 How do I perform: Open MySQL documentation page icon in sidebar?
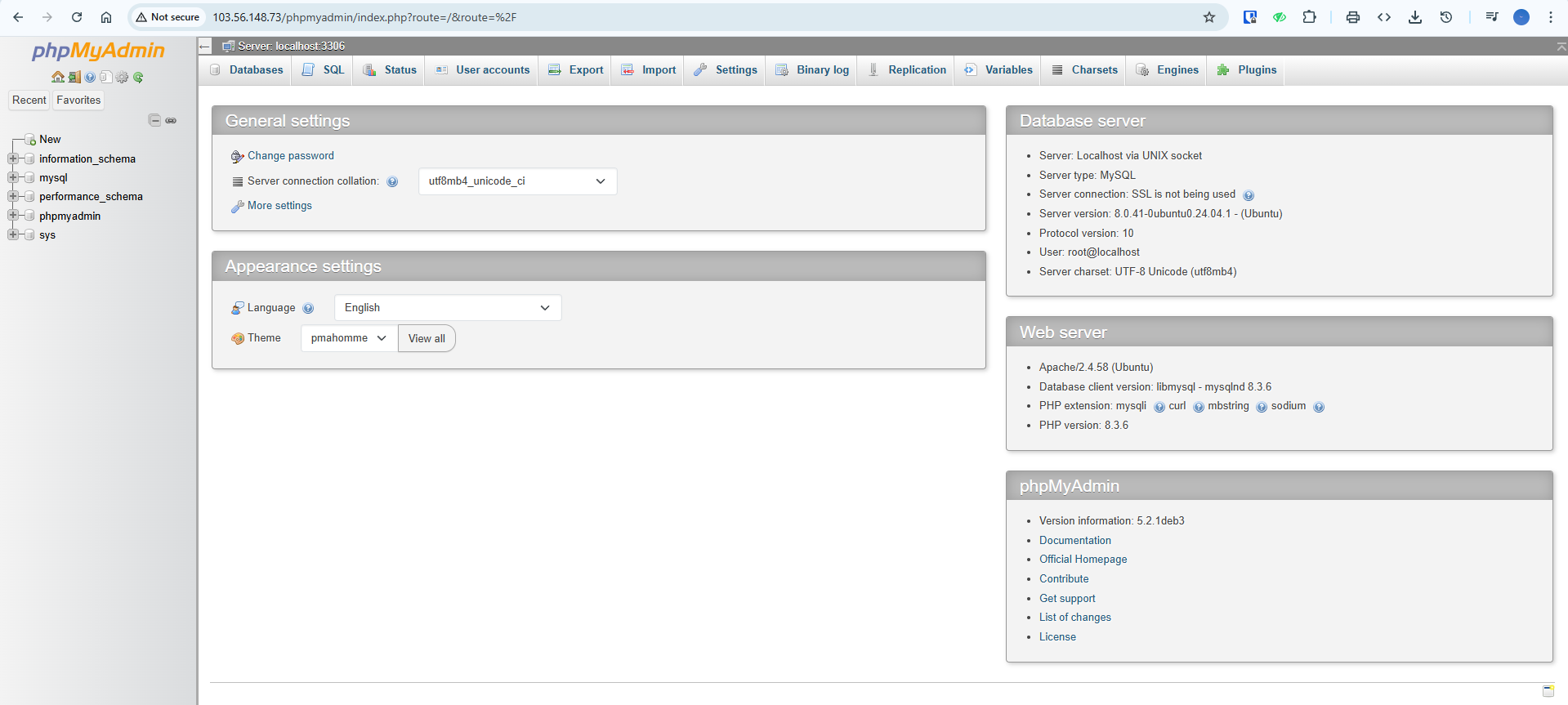pos(105,77)
